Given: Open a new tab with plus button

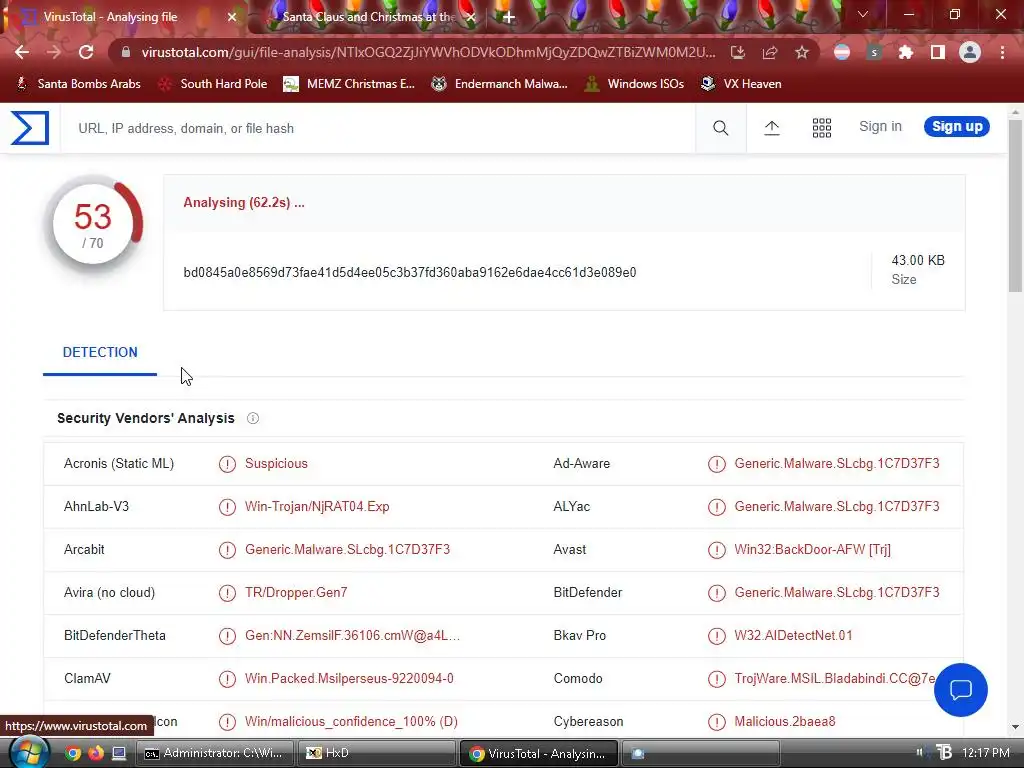Looking at the screenshot, I should (508, 18).
